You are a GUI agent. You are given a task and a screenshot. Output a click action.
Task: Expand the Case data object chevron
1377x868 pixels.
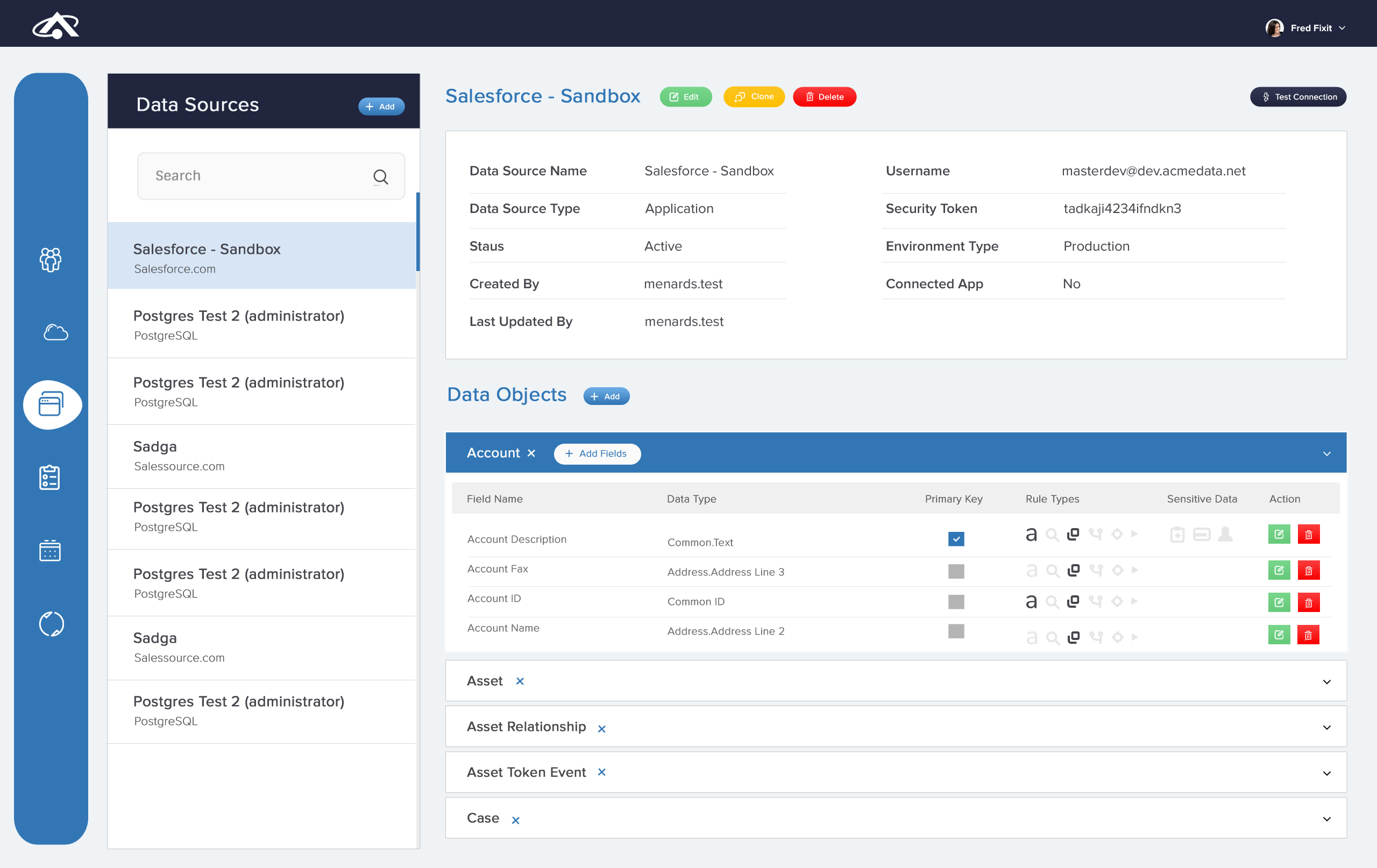click(1326, 819)
